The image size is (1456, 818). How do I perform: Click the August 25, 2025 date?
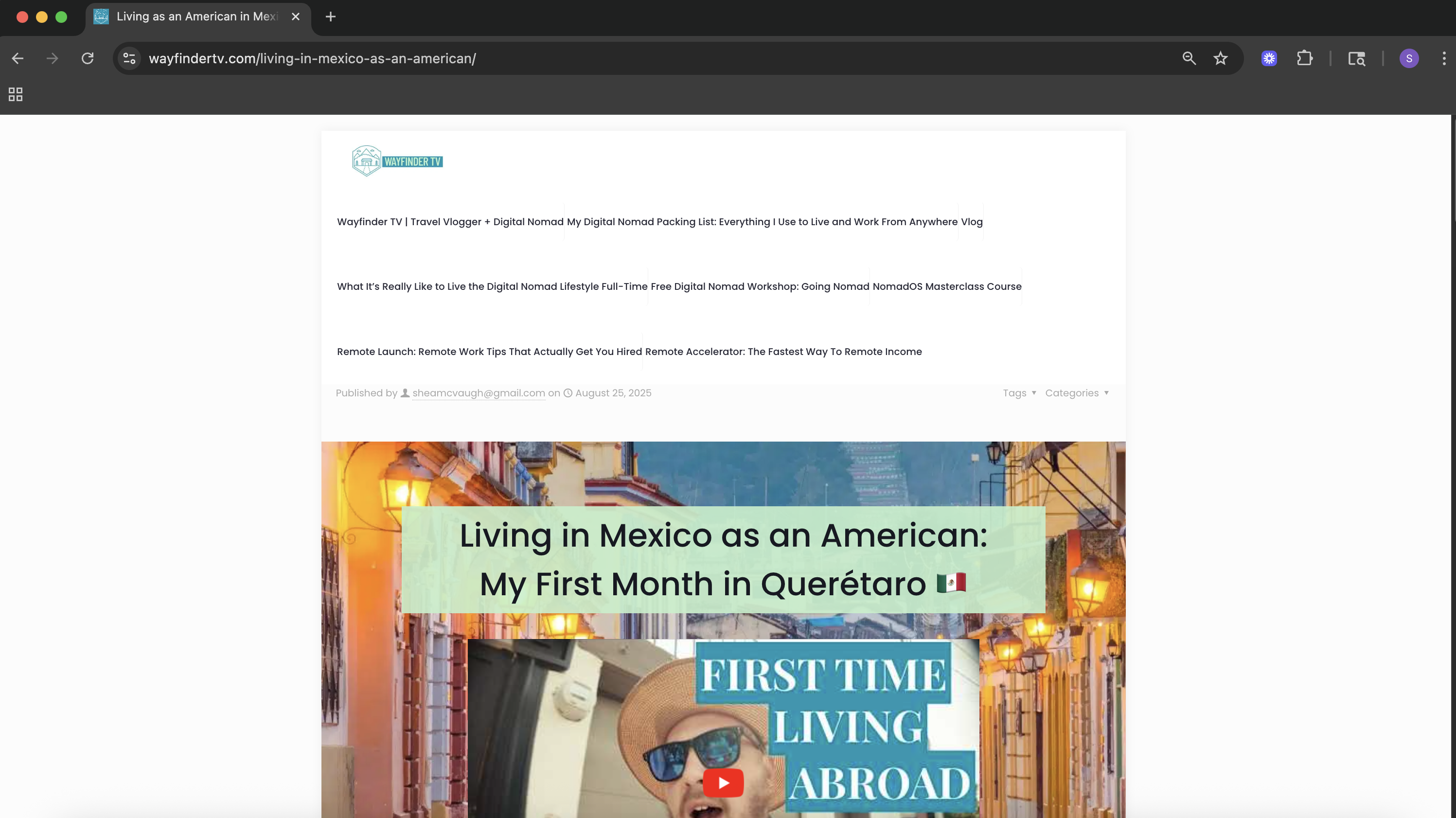(613, 393)
